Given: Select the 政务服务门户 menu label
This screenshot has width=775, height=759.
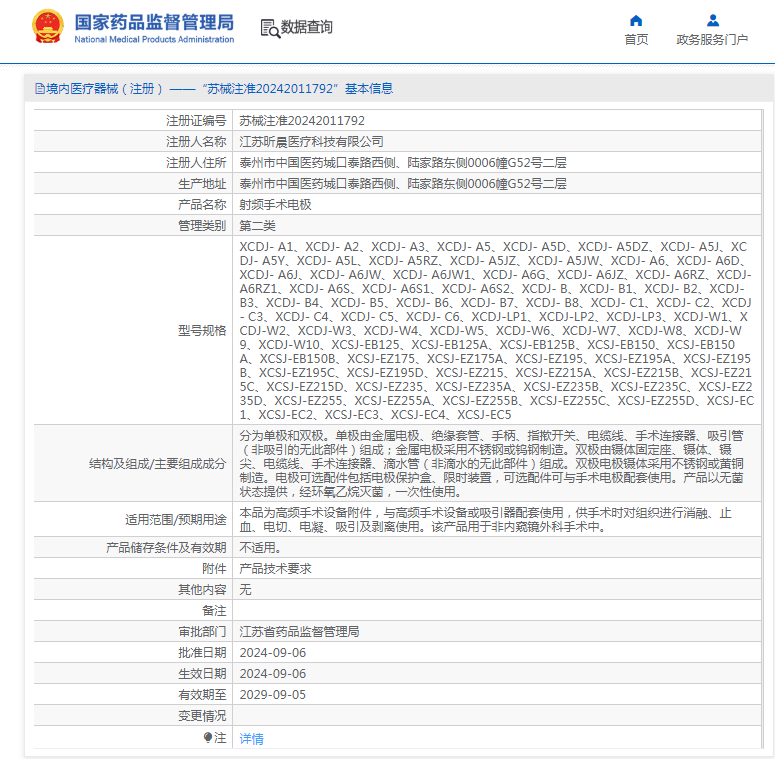Looking at the screenshot, I should [x=712, y=40].
